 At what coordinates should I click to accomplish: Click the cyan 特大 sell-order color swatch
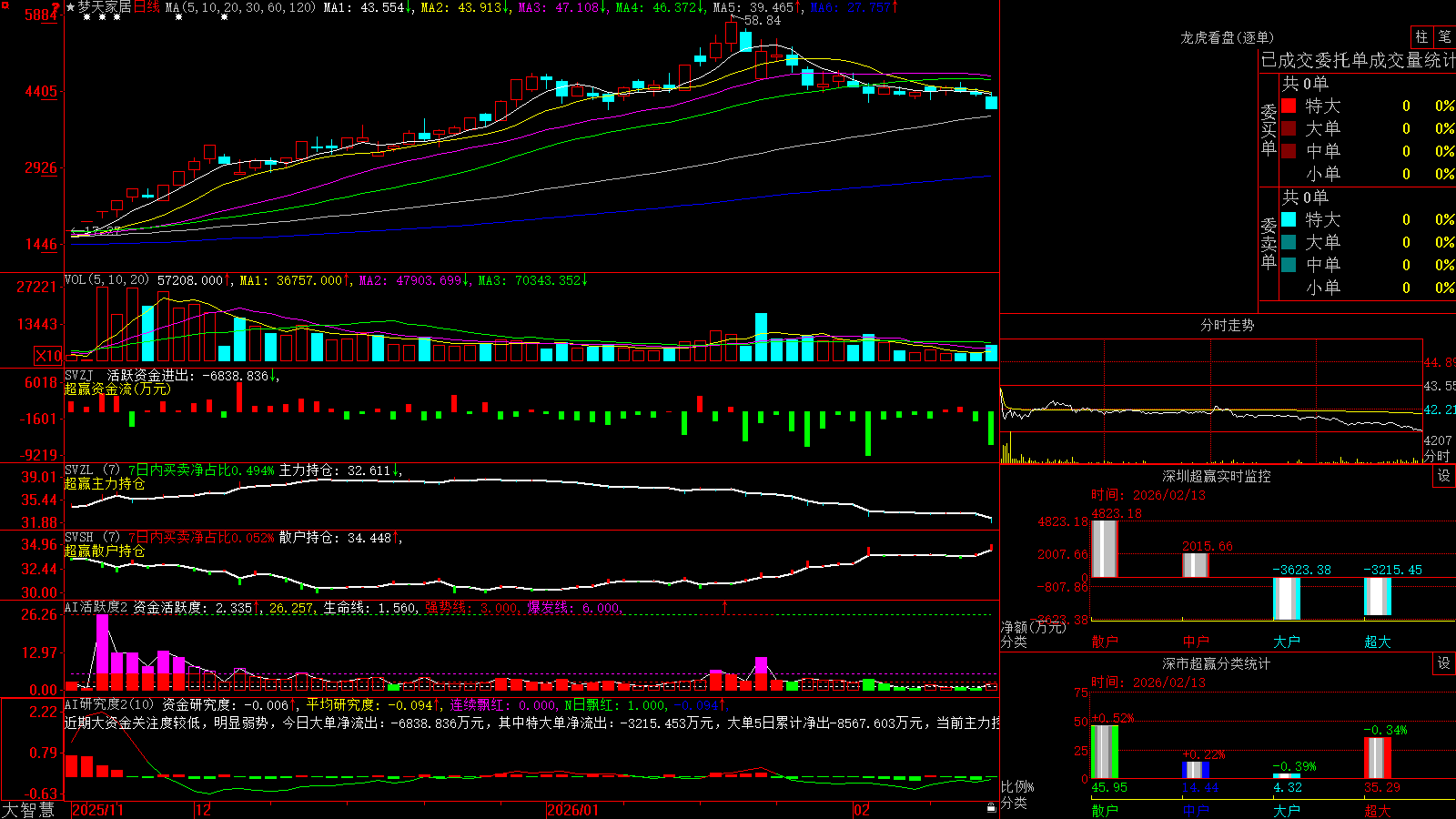(x=1289, y=219)
